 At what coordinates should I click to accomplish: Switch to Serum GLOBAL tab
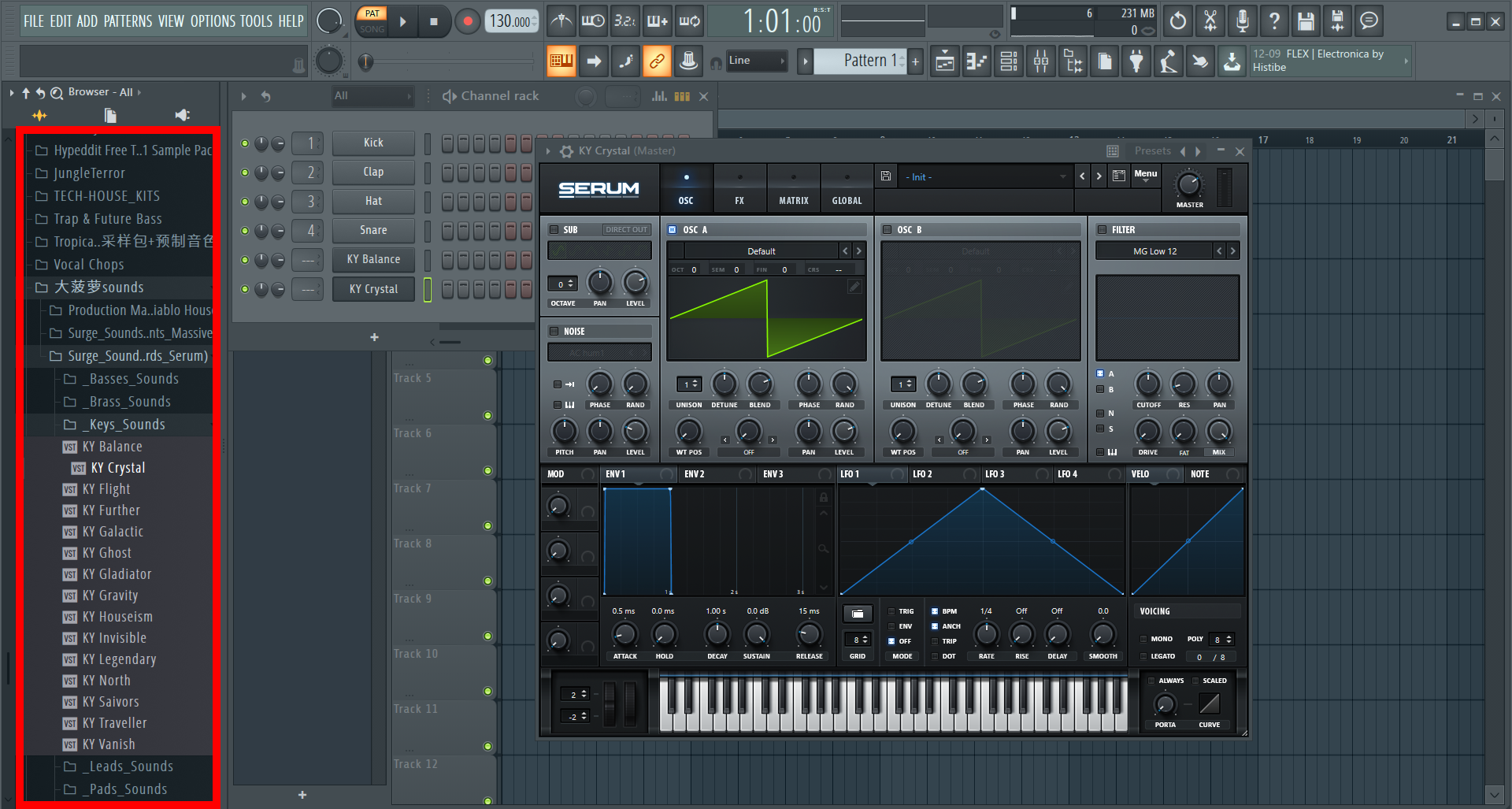[847, 189]
